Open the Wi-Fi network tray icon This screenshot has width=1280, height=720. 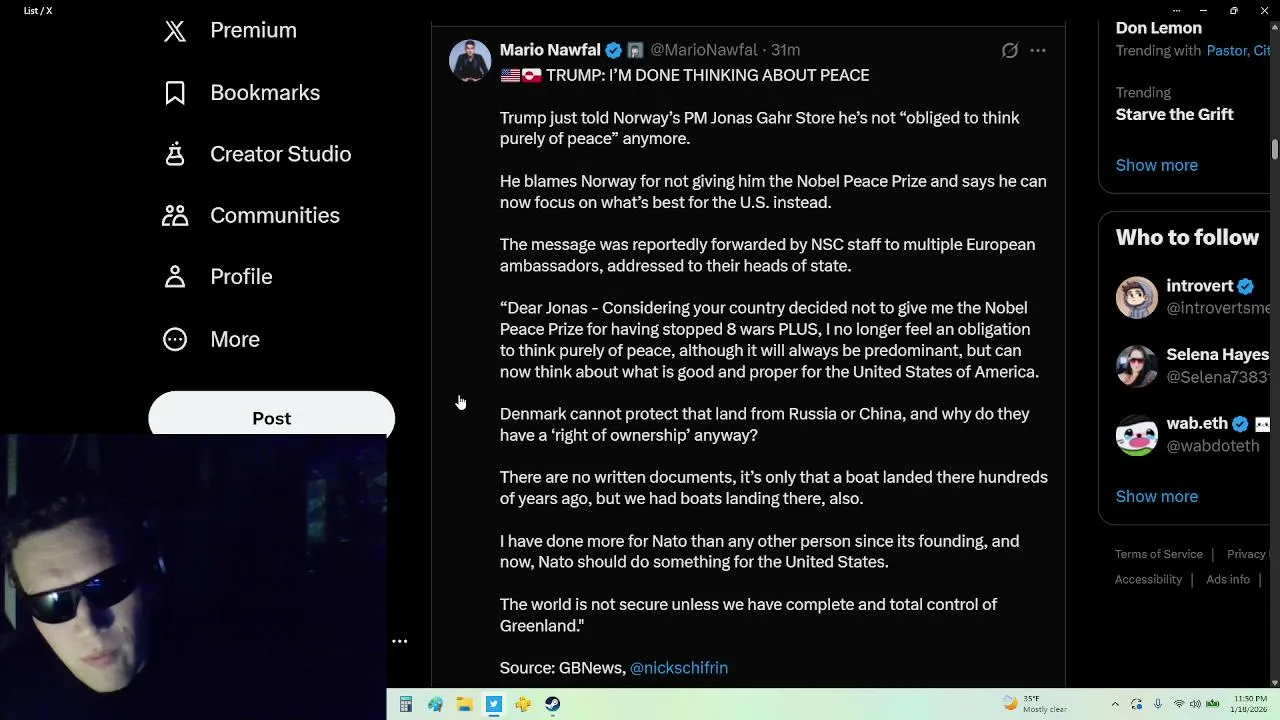click(1179, 704)
